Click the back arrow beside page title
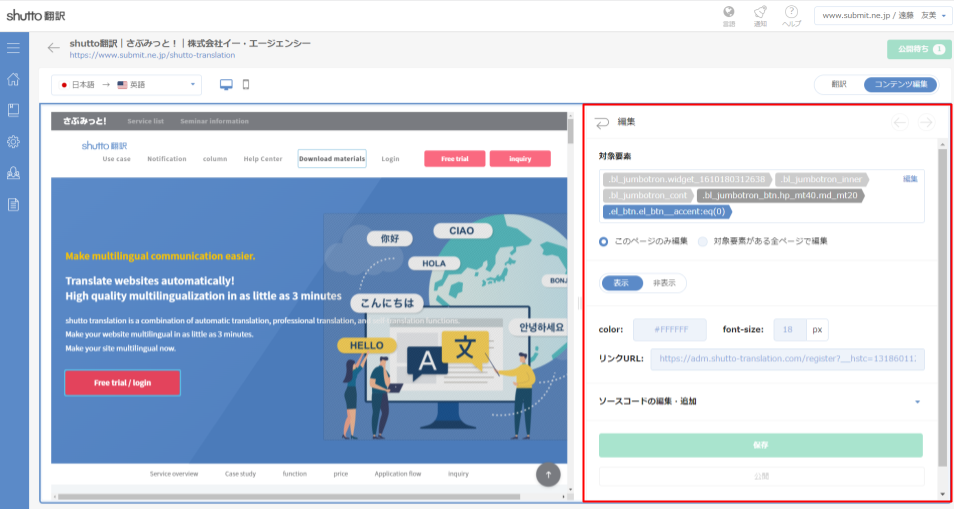 point(54,48)
